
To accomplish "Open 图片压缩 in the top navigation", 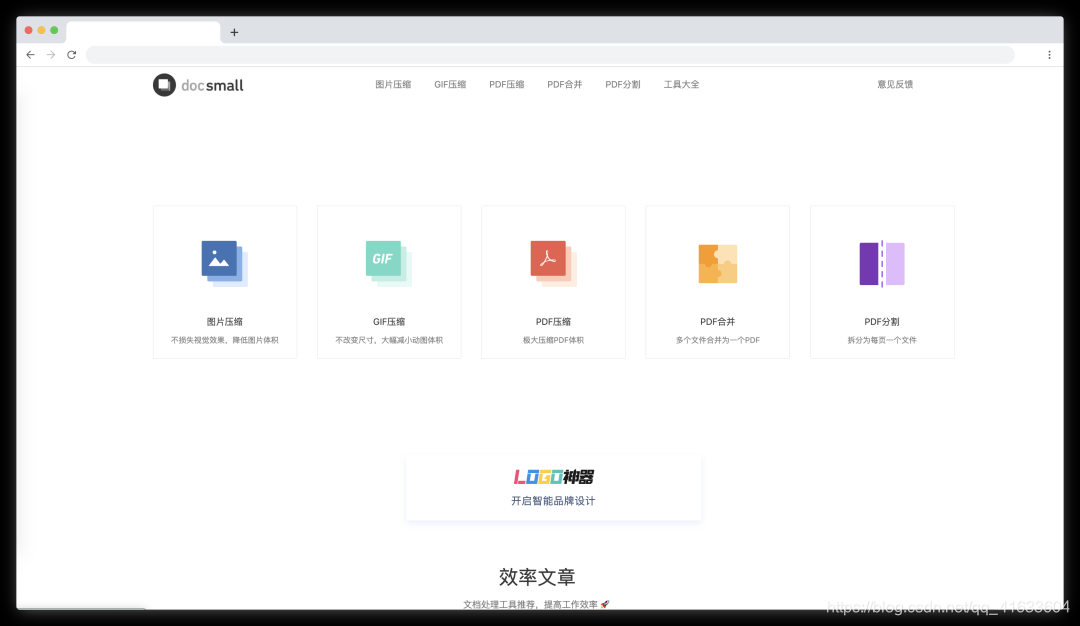I will (x=393, y=84).
